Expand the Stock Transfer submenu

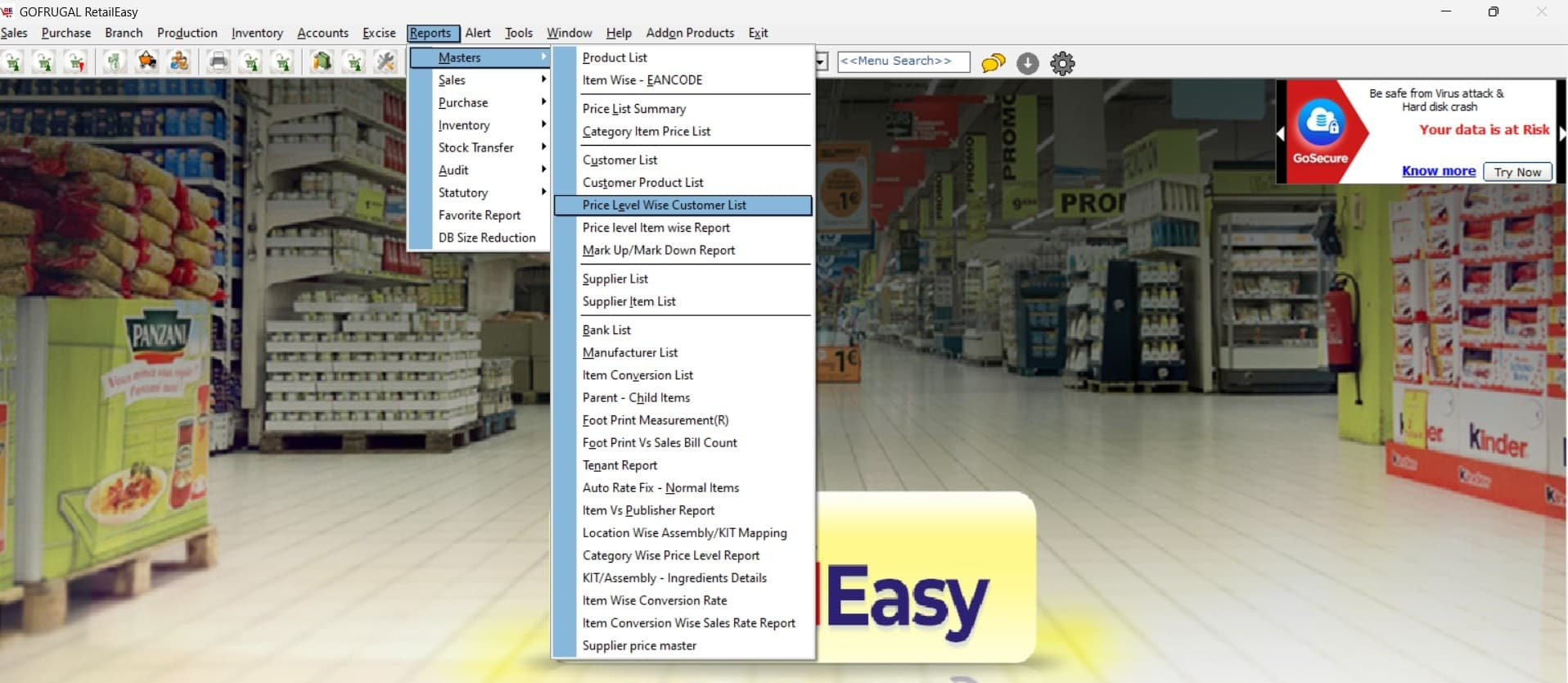pos(480,147)
